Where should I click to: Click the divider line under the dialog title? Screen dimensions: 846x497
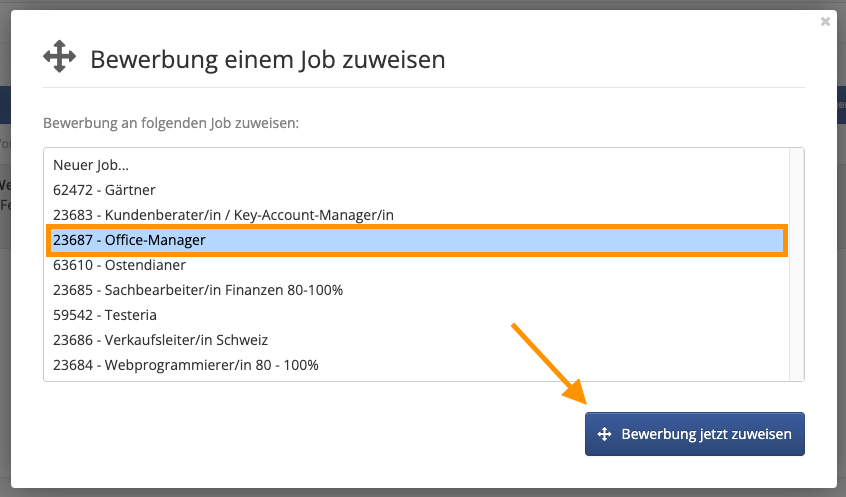click(424, 87)
